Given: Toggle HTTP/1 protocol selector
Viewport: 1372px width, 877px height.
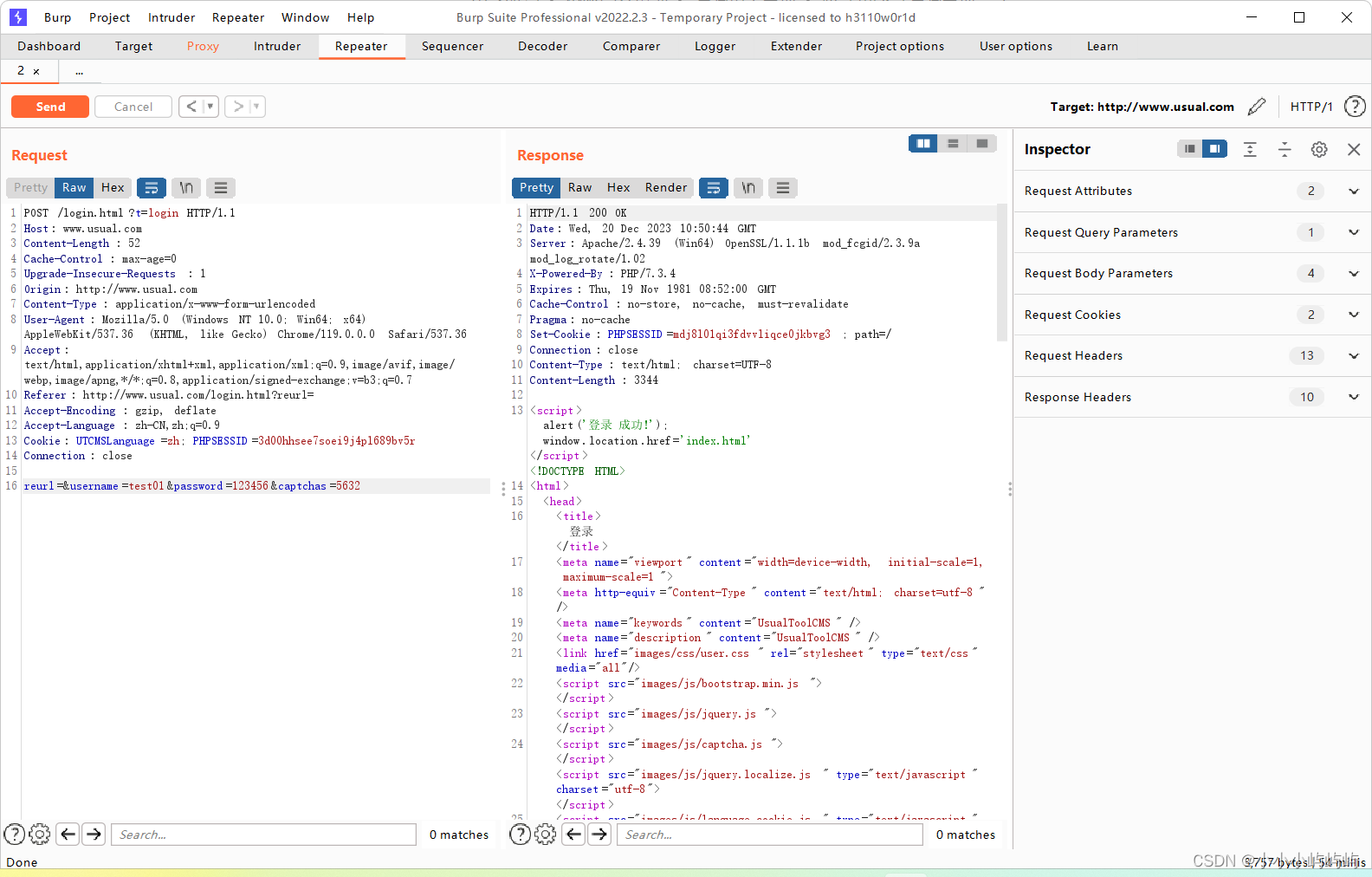Looking at the screenshot, I should pos(1311,107).
